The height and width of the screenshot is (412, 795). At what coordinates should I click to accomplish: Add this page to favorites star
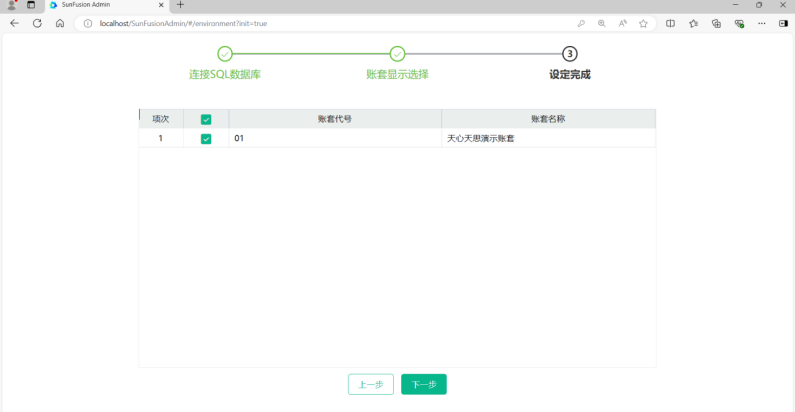click(x=643, y=23)
